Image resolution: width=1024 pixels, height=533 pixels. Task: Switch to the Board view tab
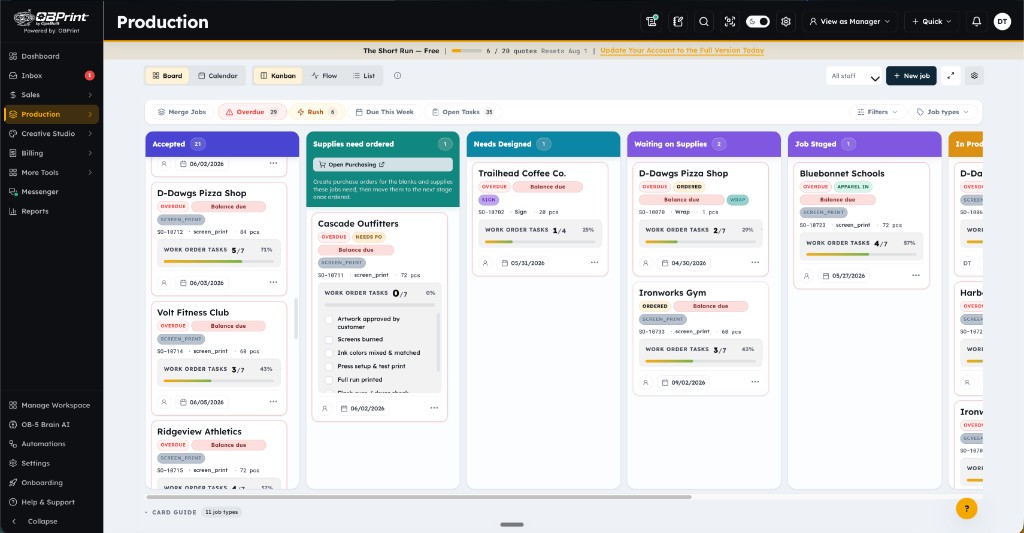167,76
